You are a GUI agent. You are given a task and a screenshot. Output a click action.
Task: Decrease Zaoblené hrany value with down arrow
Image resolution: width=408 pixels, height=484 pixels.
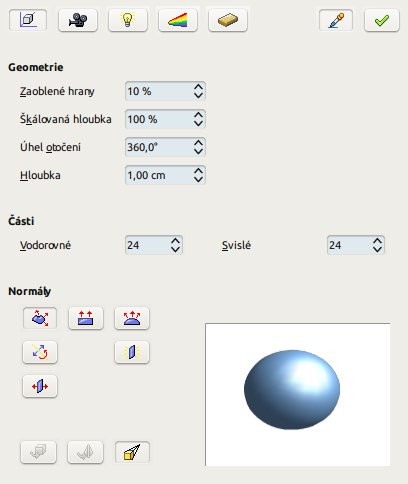(198, 95)
